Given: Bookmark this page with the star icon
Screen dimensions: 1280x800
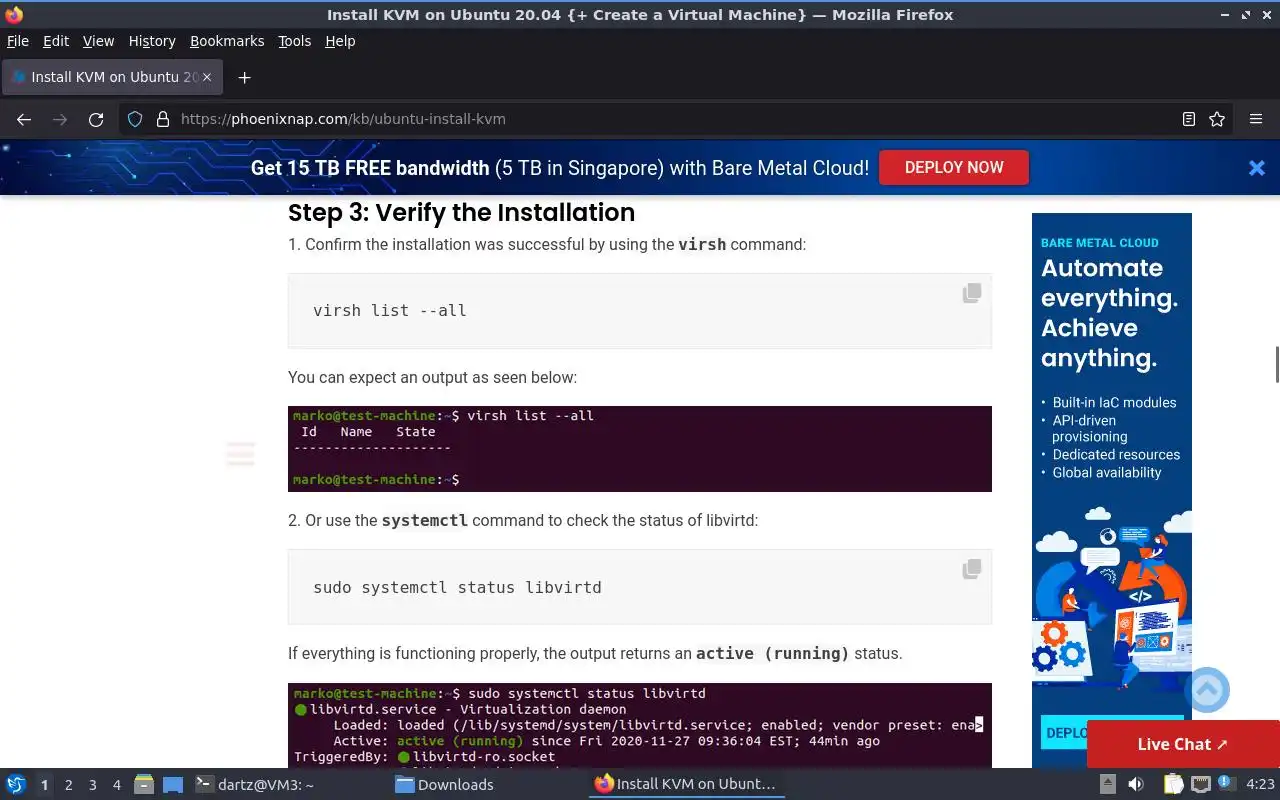Looking at the screenshot, I should (x=1217, y=119).
